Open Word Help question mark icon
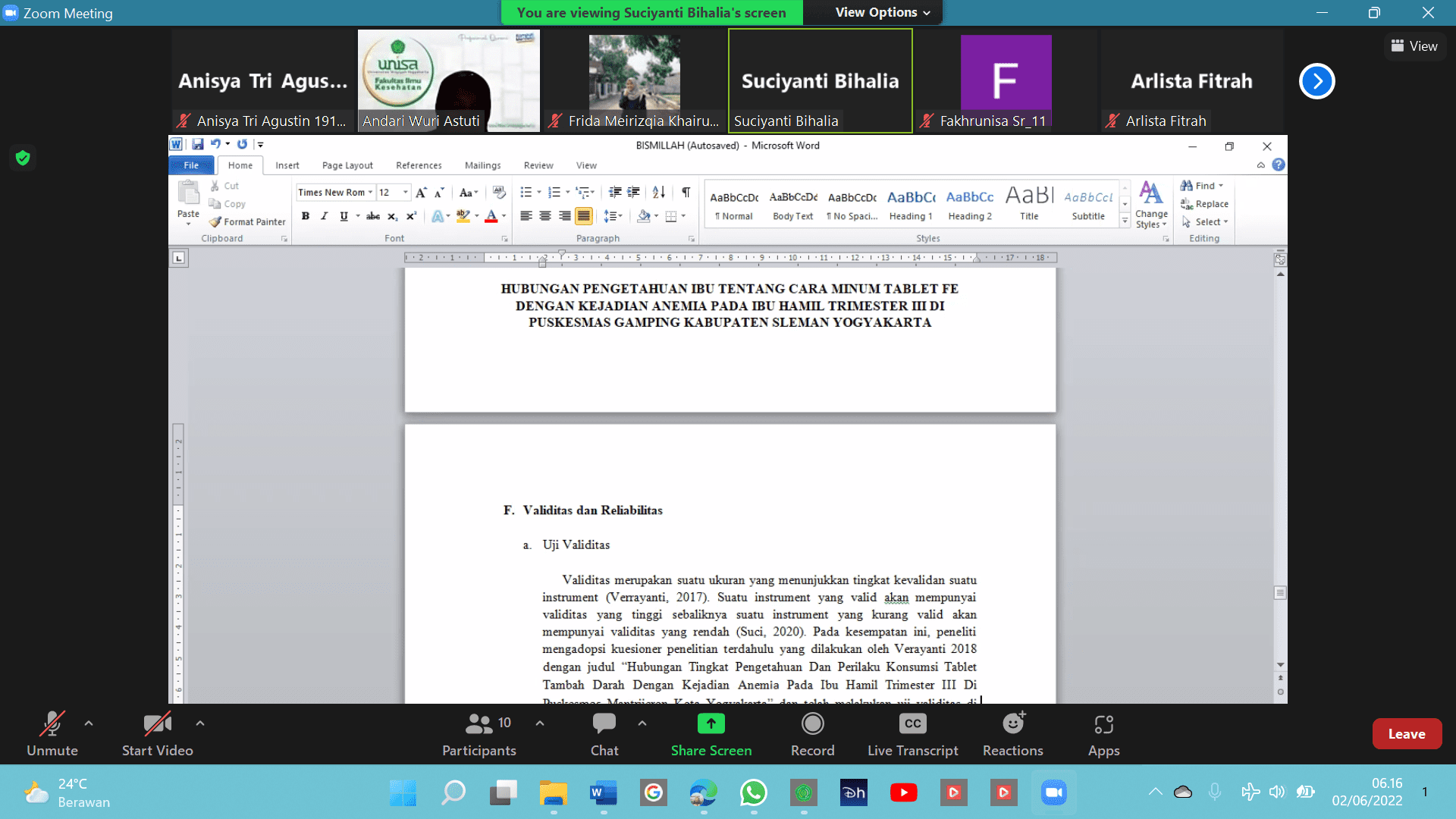Image resolution: width=1456 pixels, height=819 pixels. pos(1279,165)
